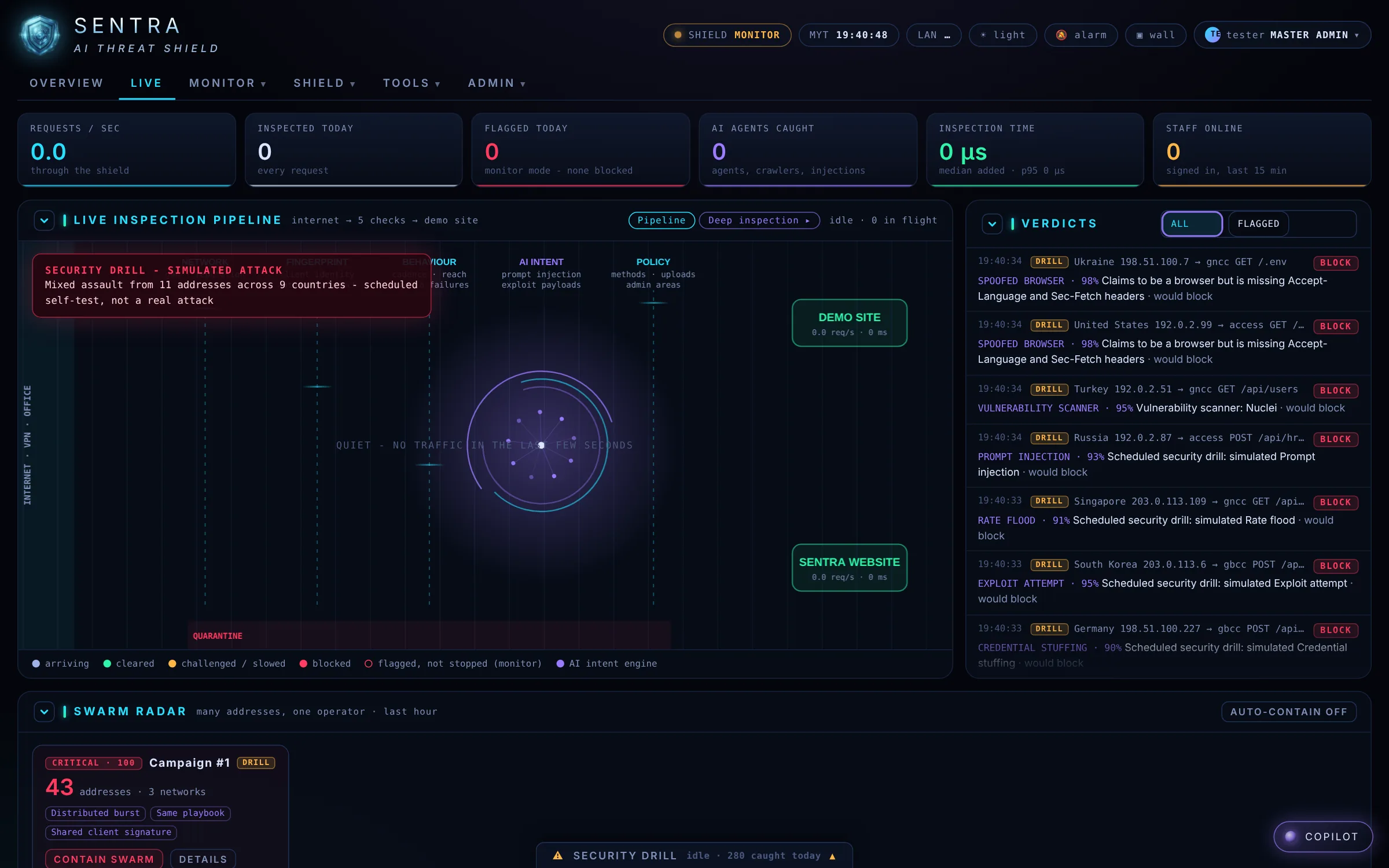Viewport: 1389px width, 868px height.
Task: Click the Campaign #1 DRILL badge
Action: pyautogui.click(x=256, y=763)
